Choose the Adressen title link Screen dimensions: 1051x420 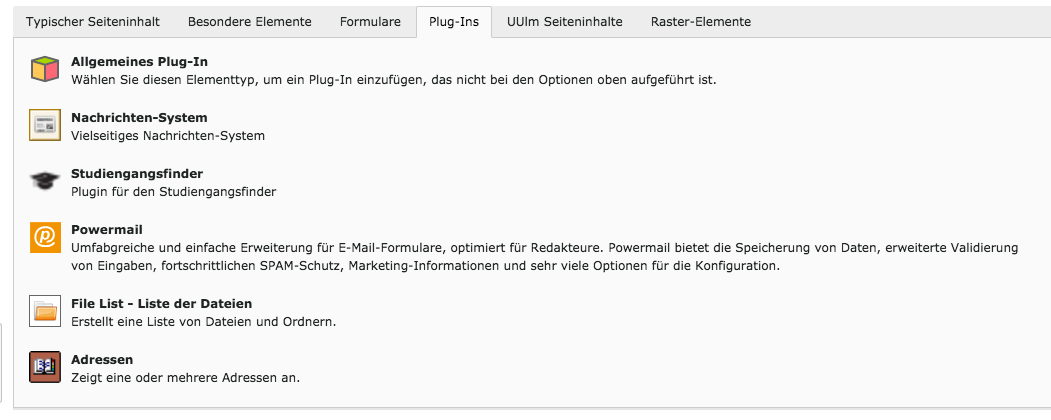[102, 360]
